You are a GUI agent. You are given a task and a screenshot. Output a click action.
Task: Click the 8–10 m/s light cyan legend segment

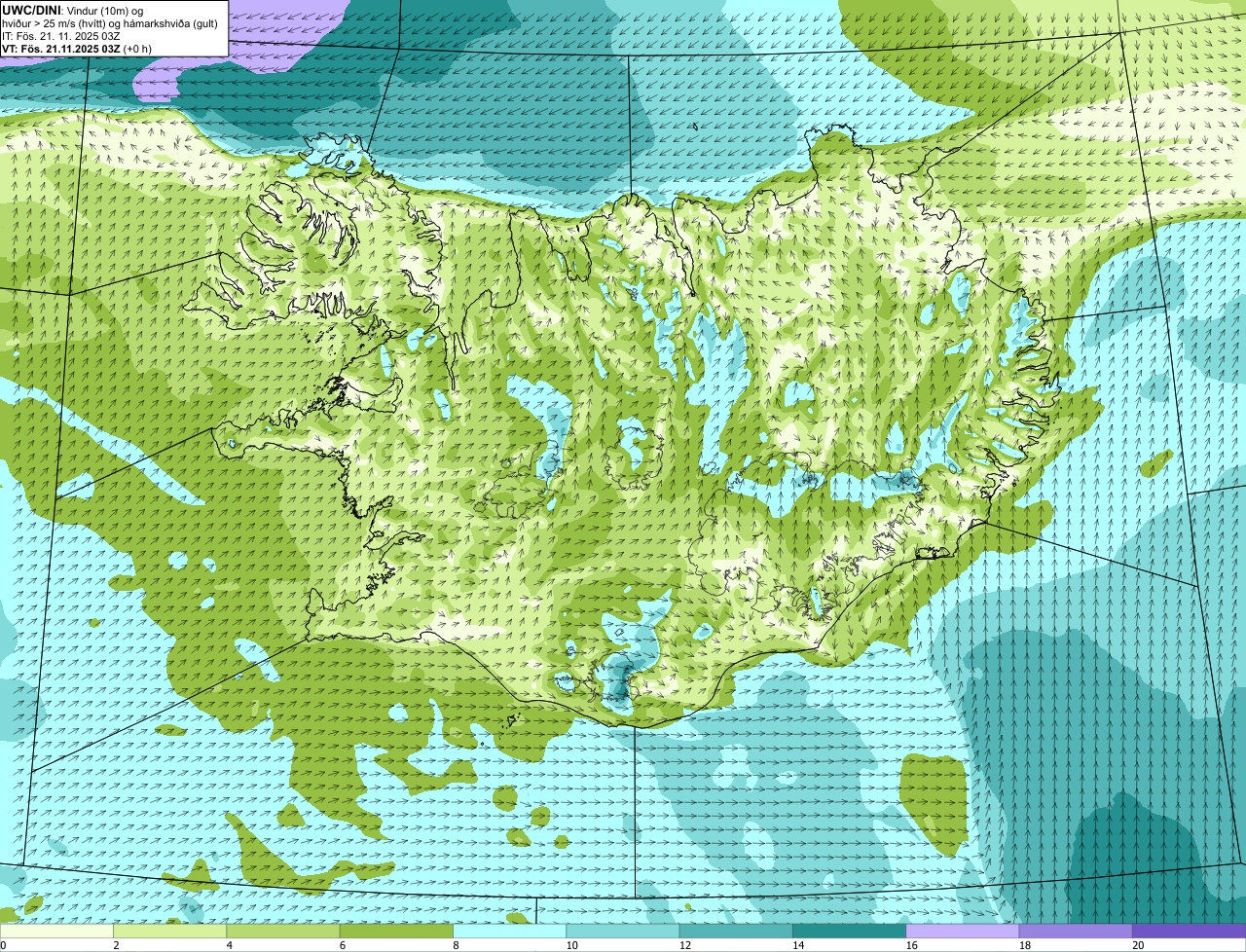click(510, 932)
